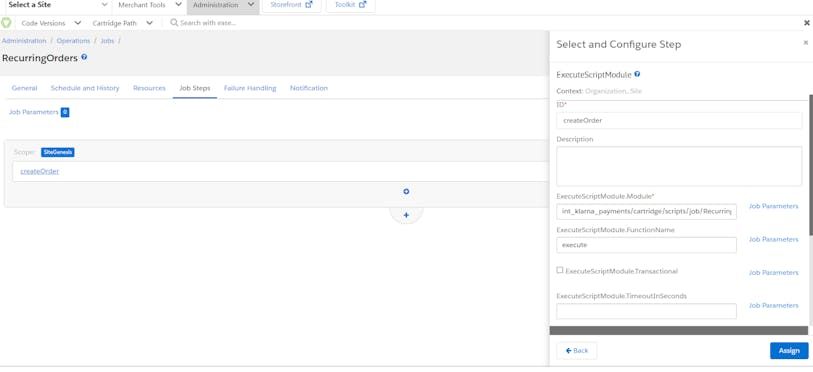Open the Toolkit link
The width and height of the screenshot is (813, 372).
[x=351, y=5]
